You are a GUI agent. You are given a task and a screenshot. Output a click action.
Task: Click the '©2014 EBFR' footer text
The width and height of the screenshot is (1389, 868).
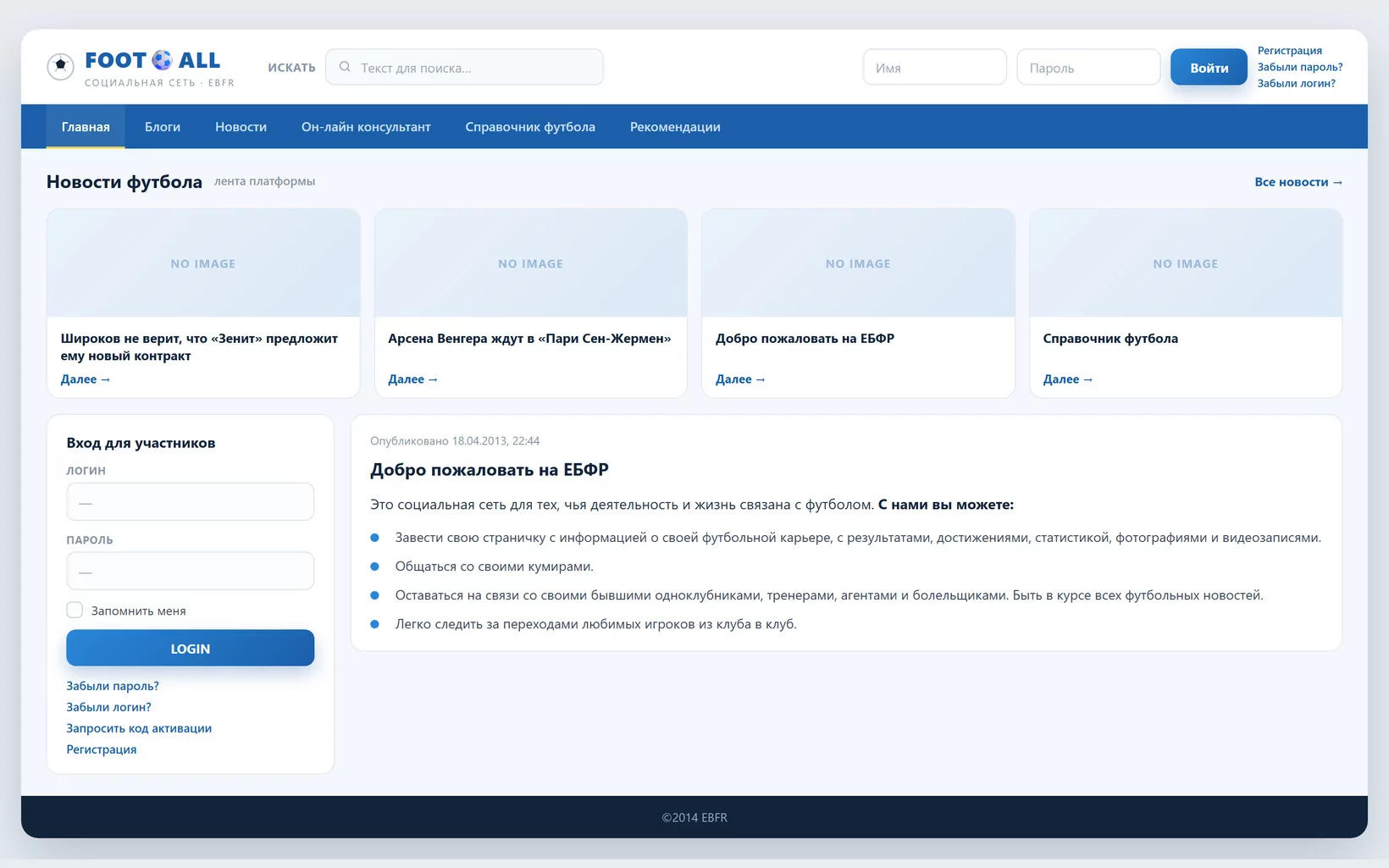point(694,818)
